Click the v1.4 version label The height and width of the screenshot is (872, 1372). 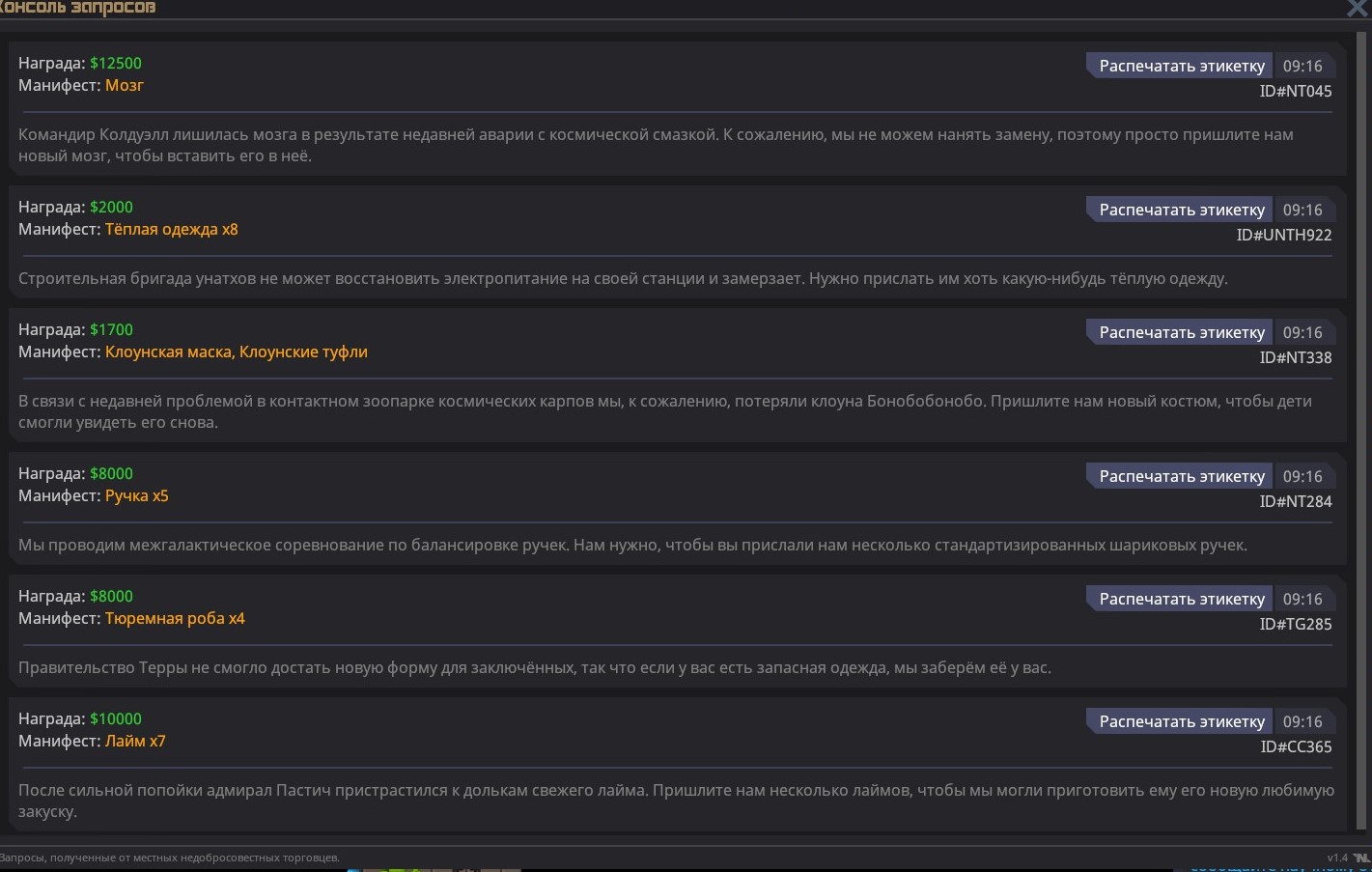[1336, 858]
